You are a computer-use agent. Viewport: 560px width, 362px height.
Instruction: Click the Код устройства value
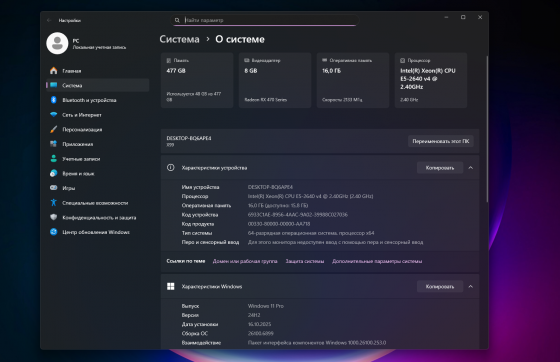pyautogui.click(x=298, y=215)
